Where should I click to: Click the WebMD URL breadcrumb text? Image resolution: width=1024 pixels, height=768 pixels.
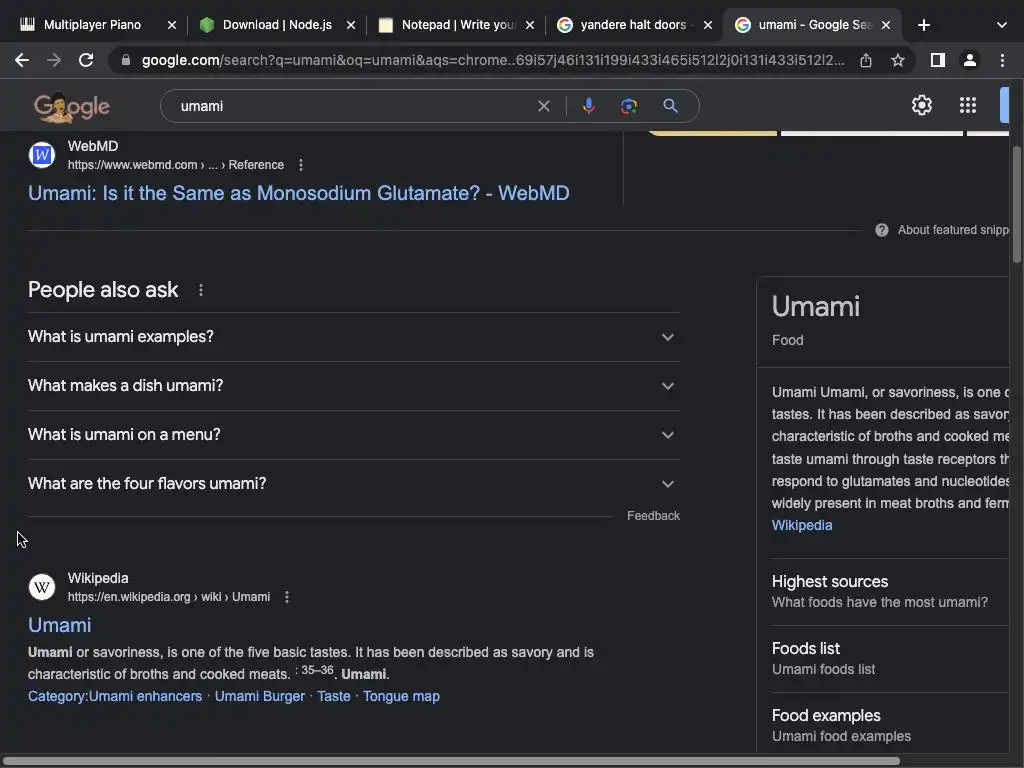pos(176,165)
